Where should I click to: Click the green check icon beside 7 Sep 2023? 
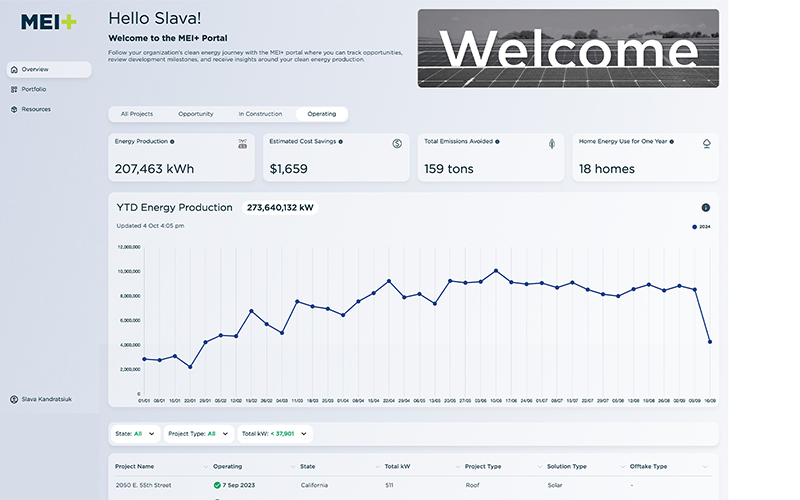pyautogui.click(x=217, y=485)
